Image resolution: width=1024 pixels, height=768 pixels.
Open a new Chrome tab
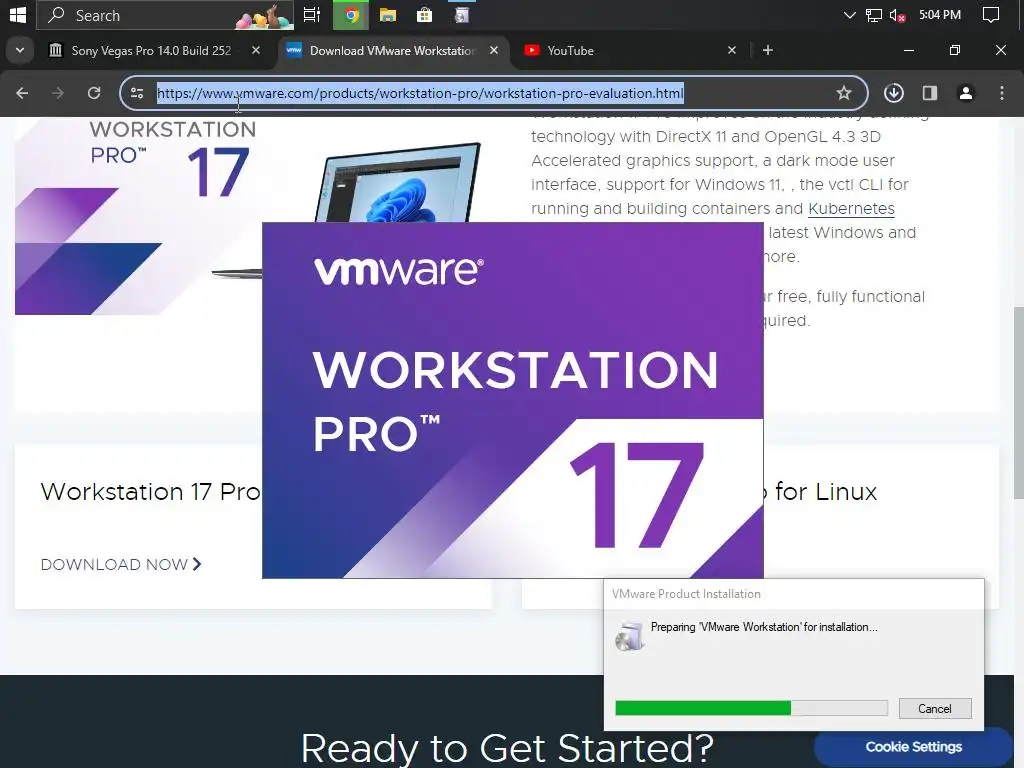pyautogui.click(x=768, y=50)
